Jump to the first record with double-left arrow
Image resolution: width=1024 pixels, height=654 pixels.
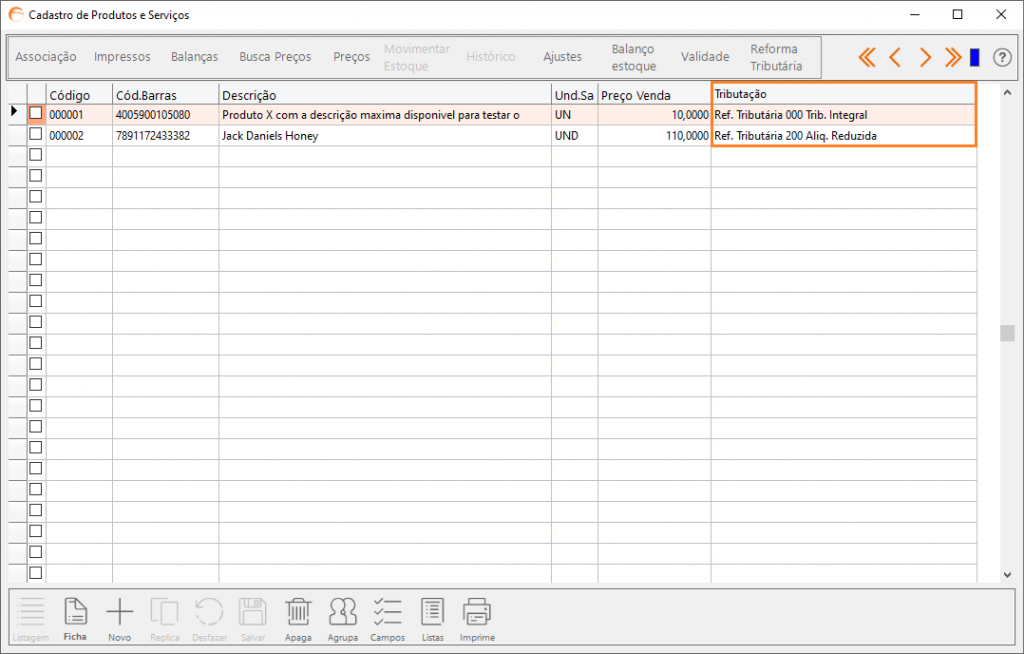coord(866,57)
